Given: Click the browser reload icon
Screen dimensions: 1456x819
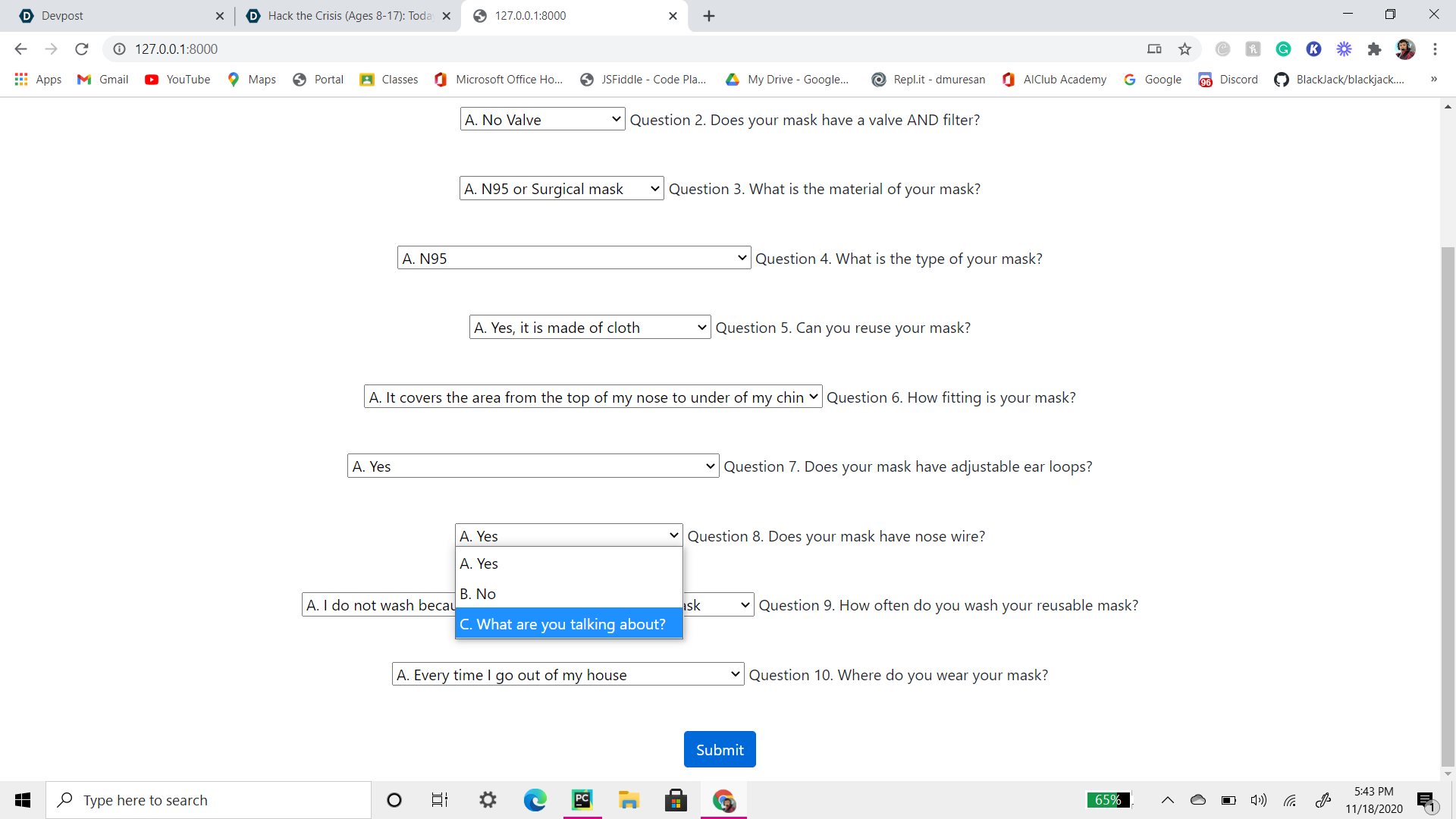Looking at the screenshot, I should pos(82,49).
